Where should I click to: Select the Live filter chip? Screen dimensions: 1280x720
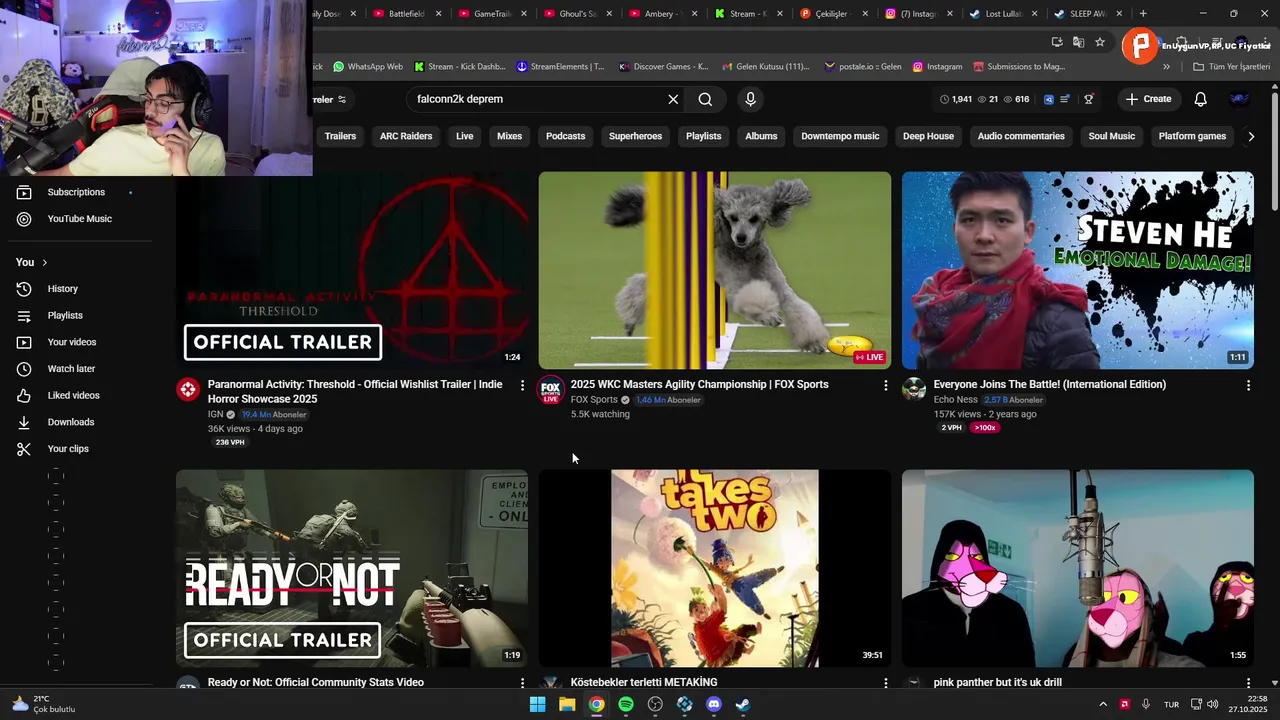[465, 136]
